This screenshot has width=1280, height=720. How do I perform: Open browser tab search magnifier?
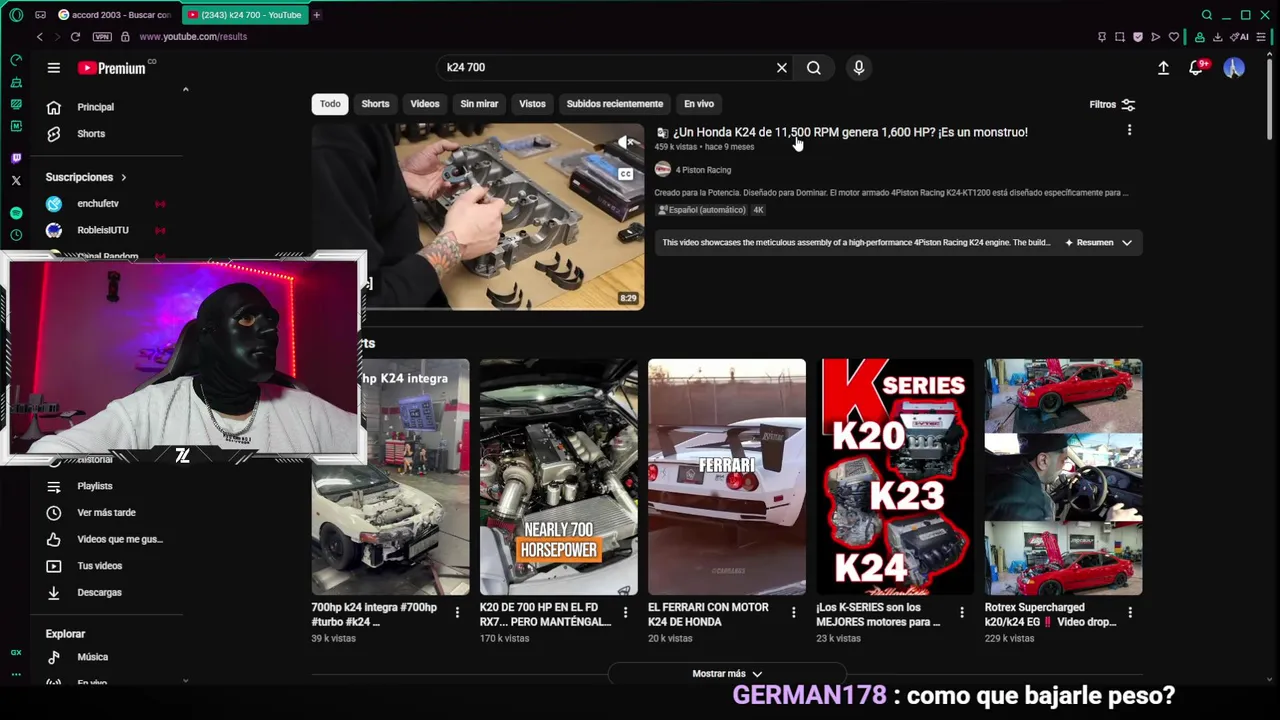click(1207, 15)
